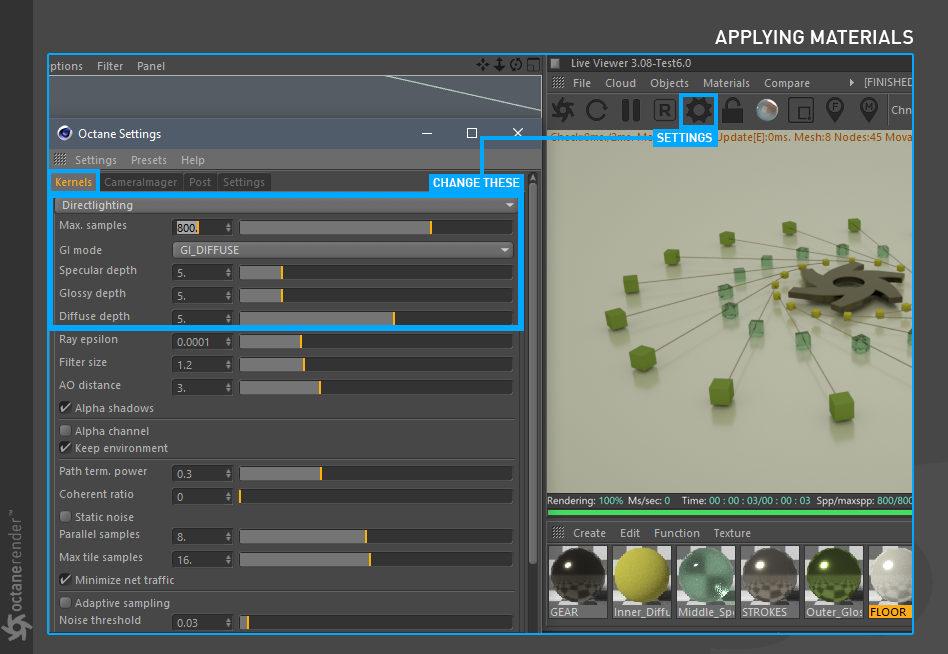This screenshot has height=654, width=948.
Task: Click the Octane logo send-scene icon
Action: (x=563, y=109)
